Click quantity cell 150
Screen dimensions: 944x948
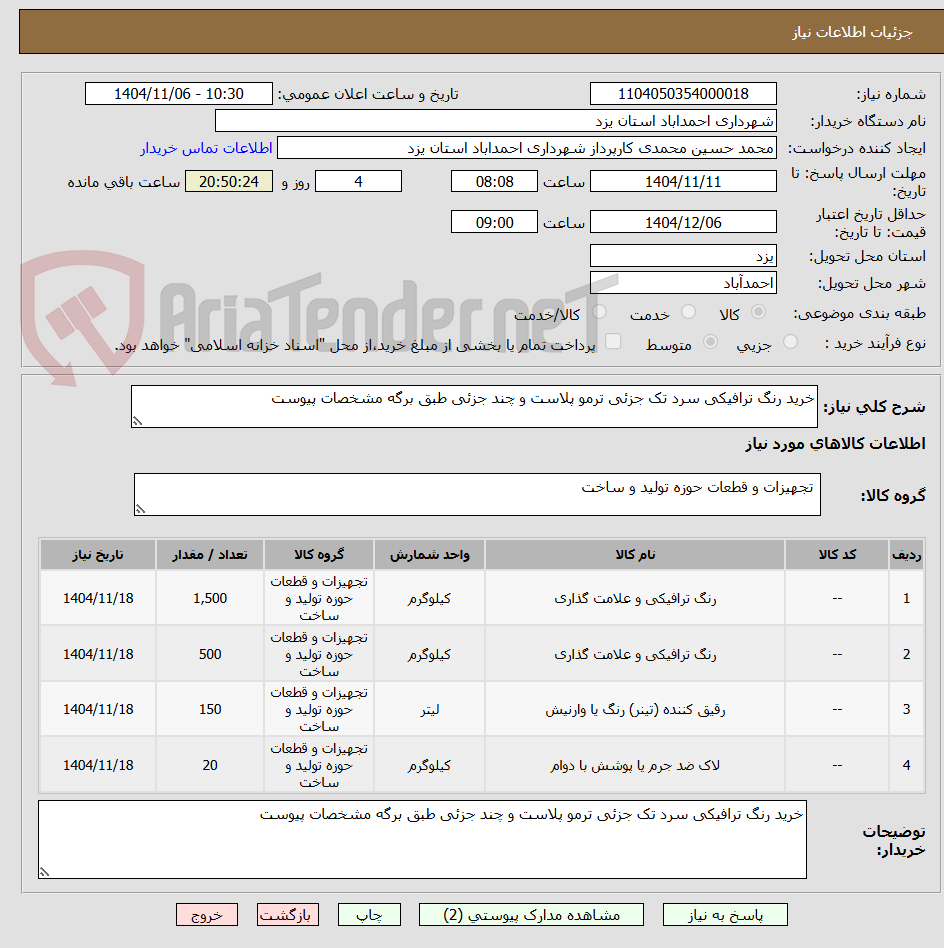point(210,709)
